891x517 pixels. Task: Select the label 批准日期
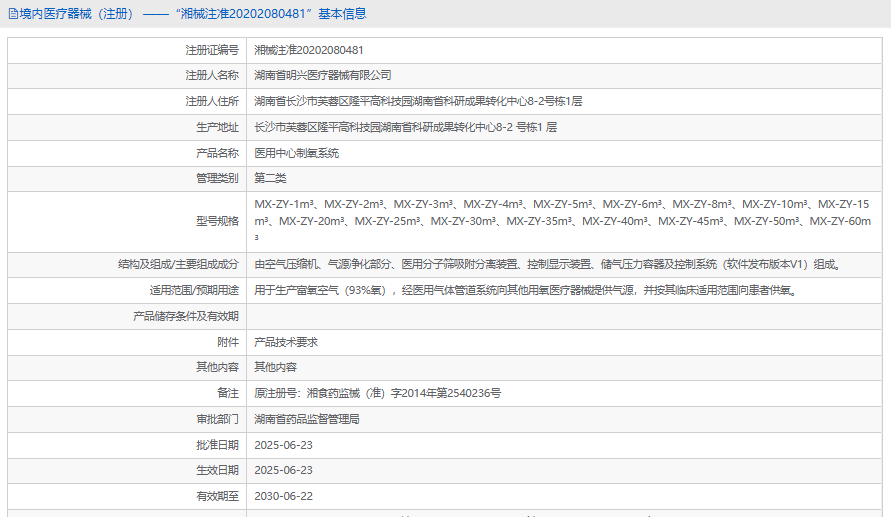point(218,445)
